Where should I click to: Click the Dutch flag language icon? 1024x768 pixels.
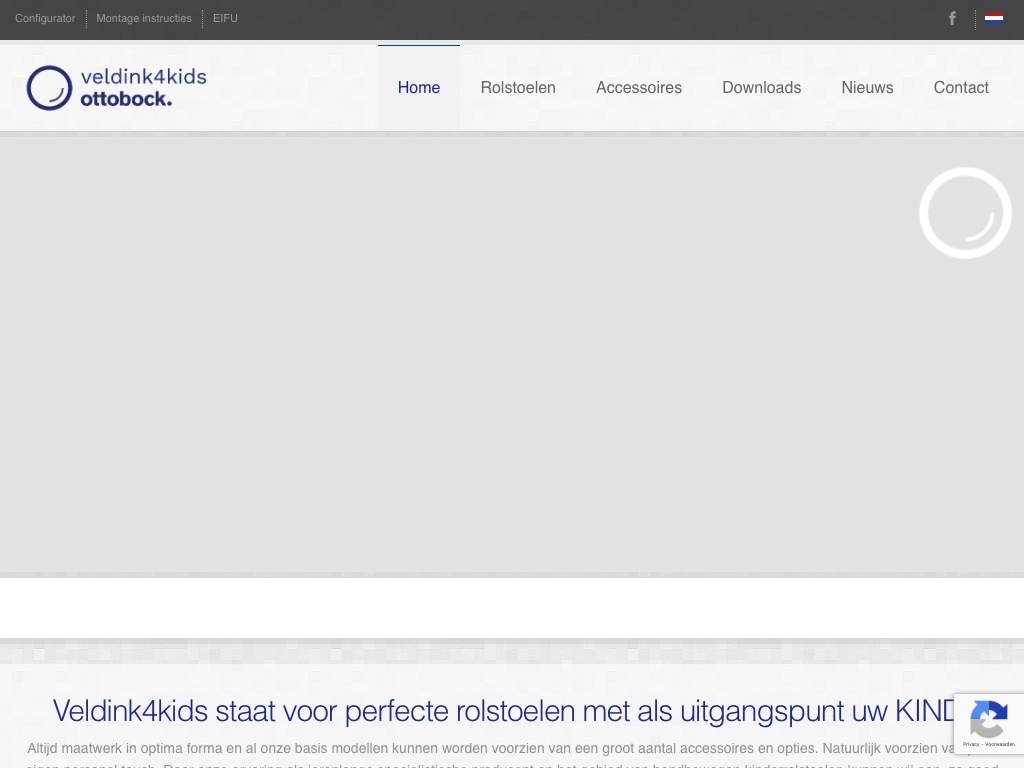(994, 18)
